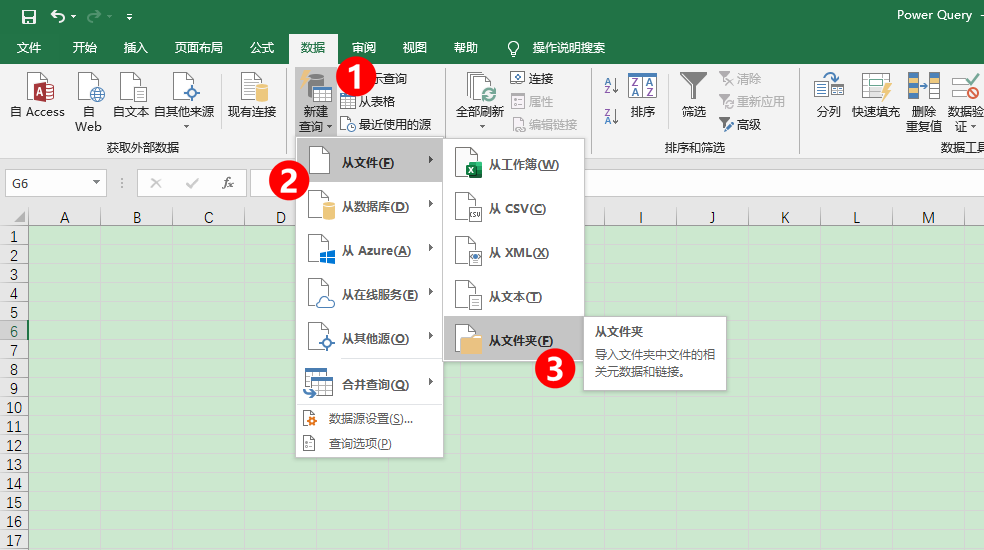Open the undo history dropdown arrow

(74, 16)
